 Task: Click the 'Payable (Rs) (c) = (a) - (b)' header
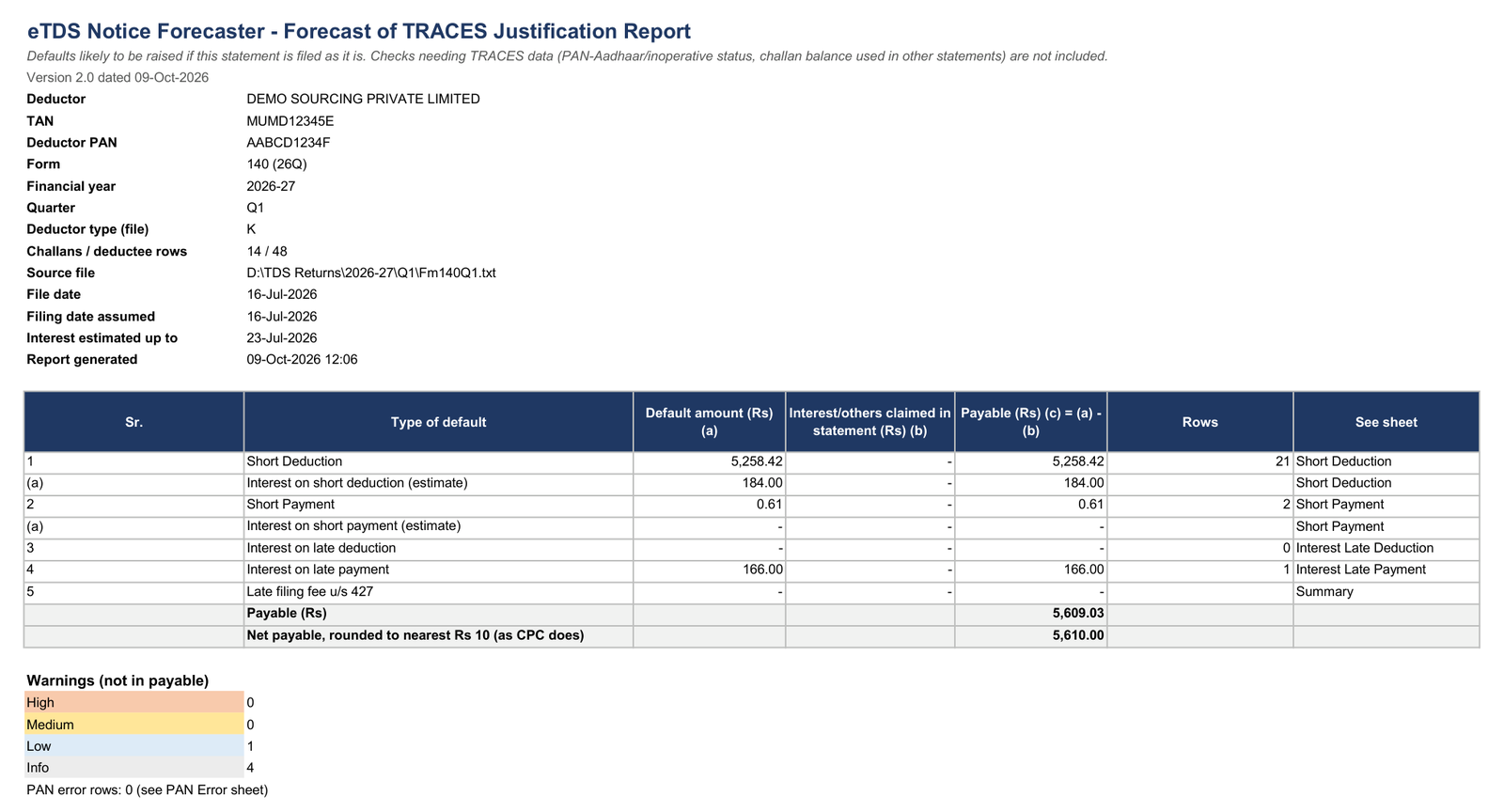click(1031, 422)
